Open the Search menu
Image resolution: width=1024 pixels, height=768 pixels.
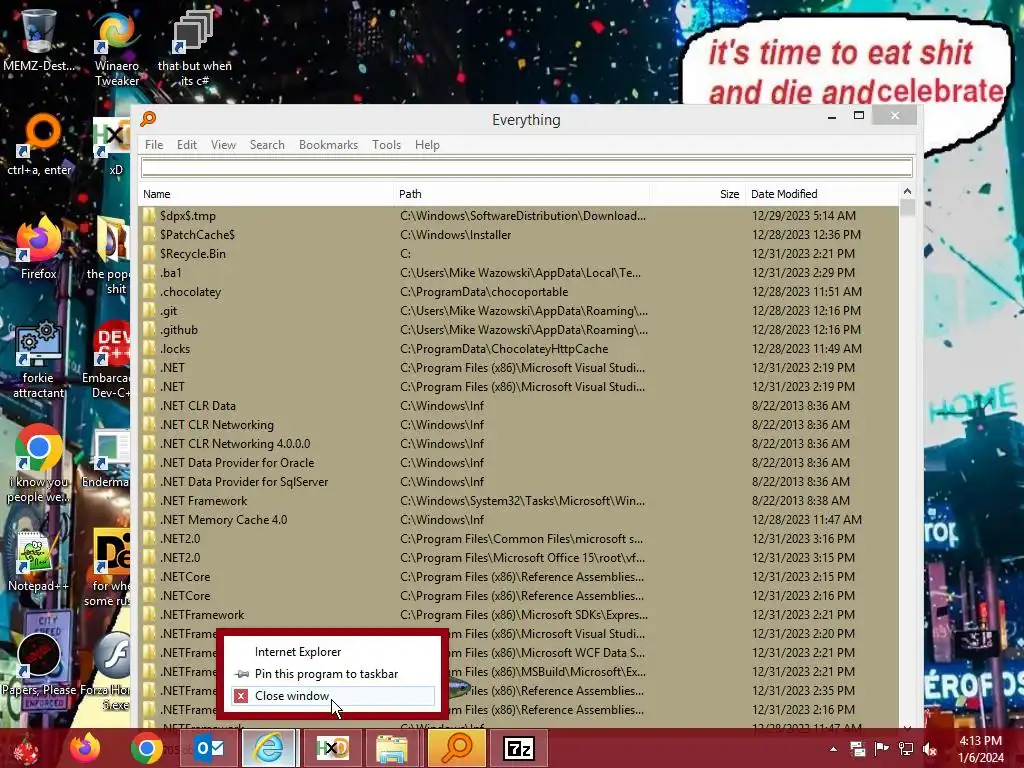click(267, 145)
